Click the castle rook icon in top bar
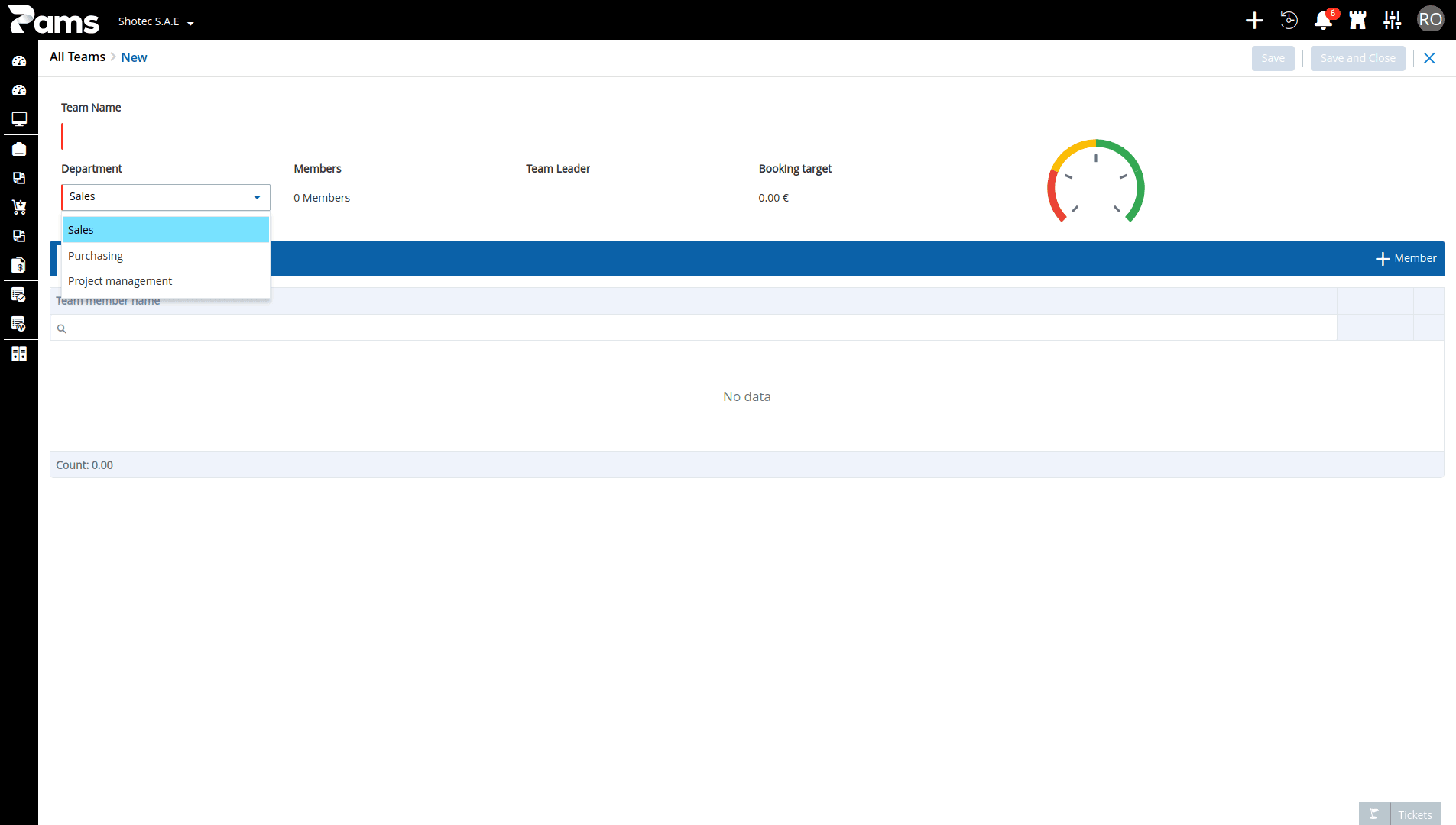The width and height of the screenshot is (1456, 825). point(1358,21)
